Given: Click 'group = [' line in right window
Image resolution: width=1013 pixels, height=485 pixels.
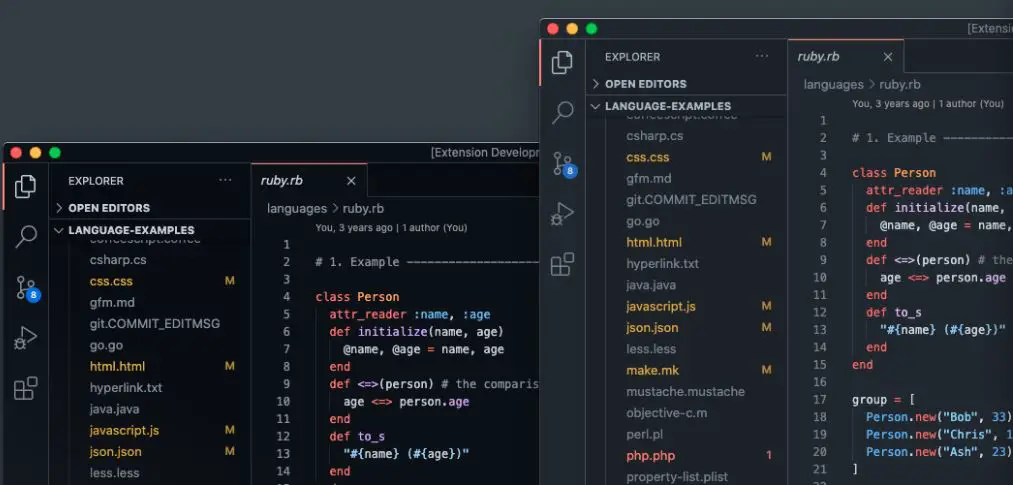Looking at the screenshot, I should (x=882, y=400).
